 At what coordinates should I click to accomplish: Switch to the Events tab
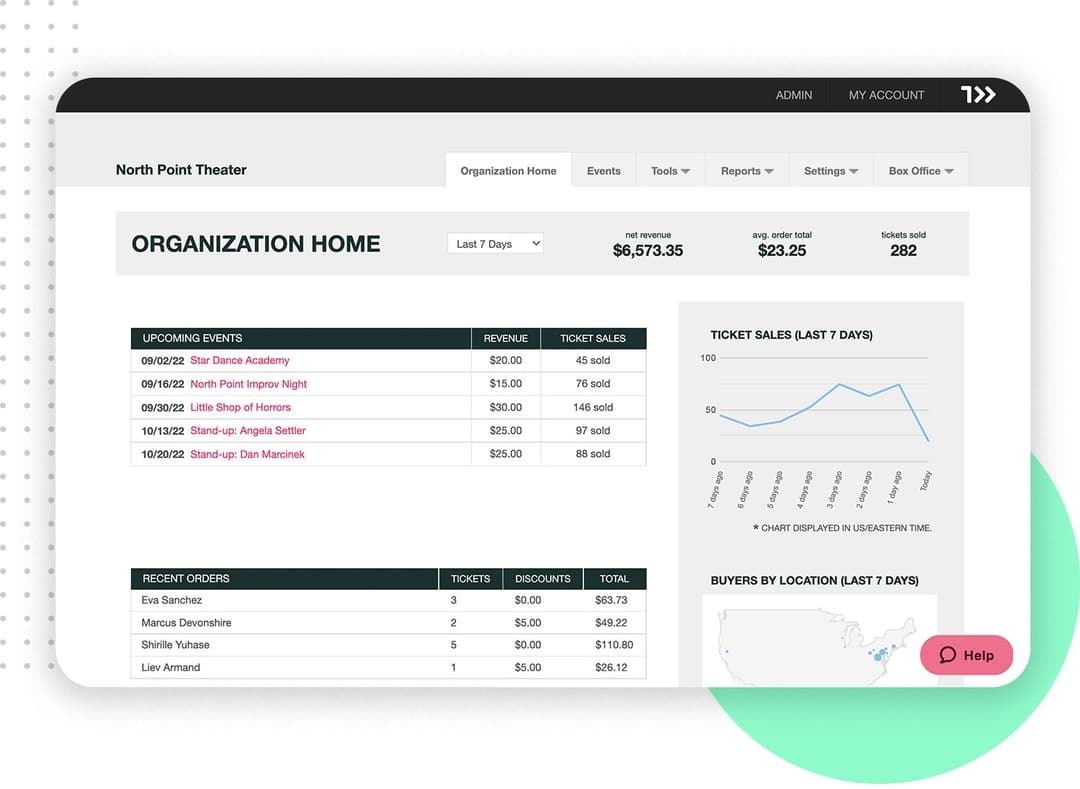[x=603, y=171]
